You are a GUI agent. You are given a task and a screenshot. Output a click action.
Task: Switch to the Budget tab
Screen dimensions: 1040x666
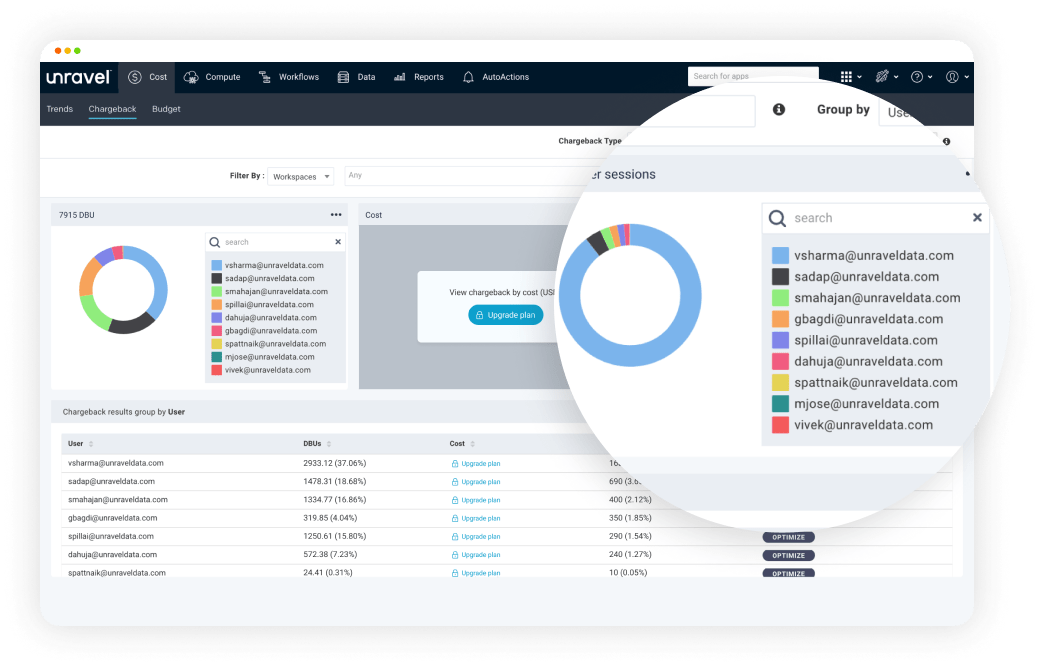tap(166, 109)
